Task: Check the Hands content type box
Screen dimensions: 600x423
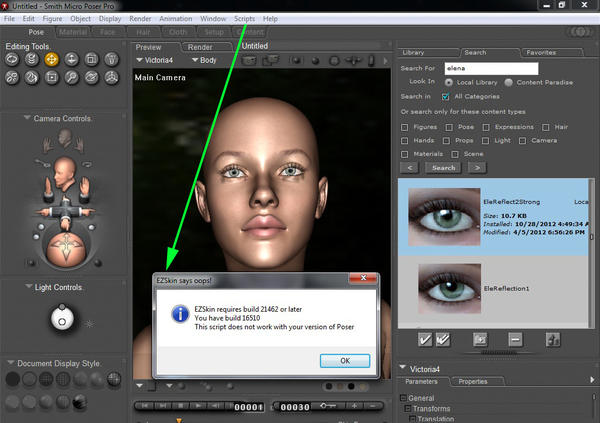Action: pyautogui.click(x=404, y=140)
